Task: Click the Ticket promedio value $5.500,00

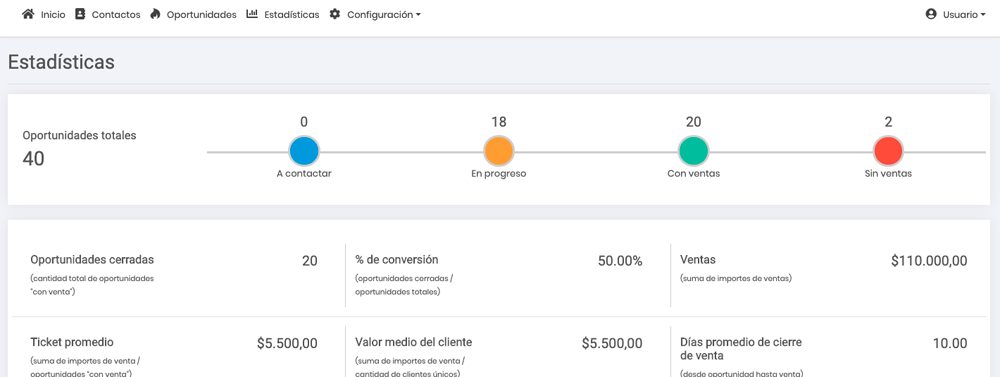Action: tap(287, 343)
